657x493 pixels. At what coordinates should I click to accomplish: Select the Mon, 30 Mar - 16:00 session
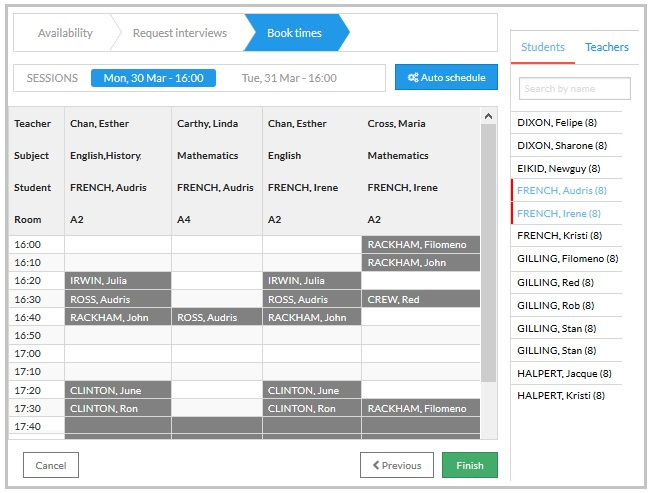pos(153,78)
